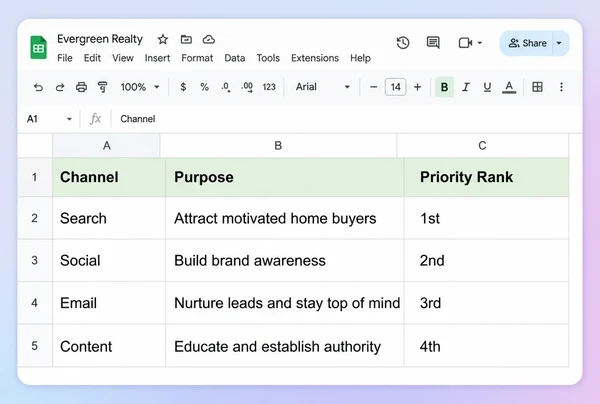Open the Insert menu
The width and height of the screenshot is (600, 404).
(x=157, y=58)
